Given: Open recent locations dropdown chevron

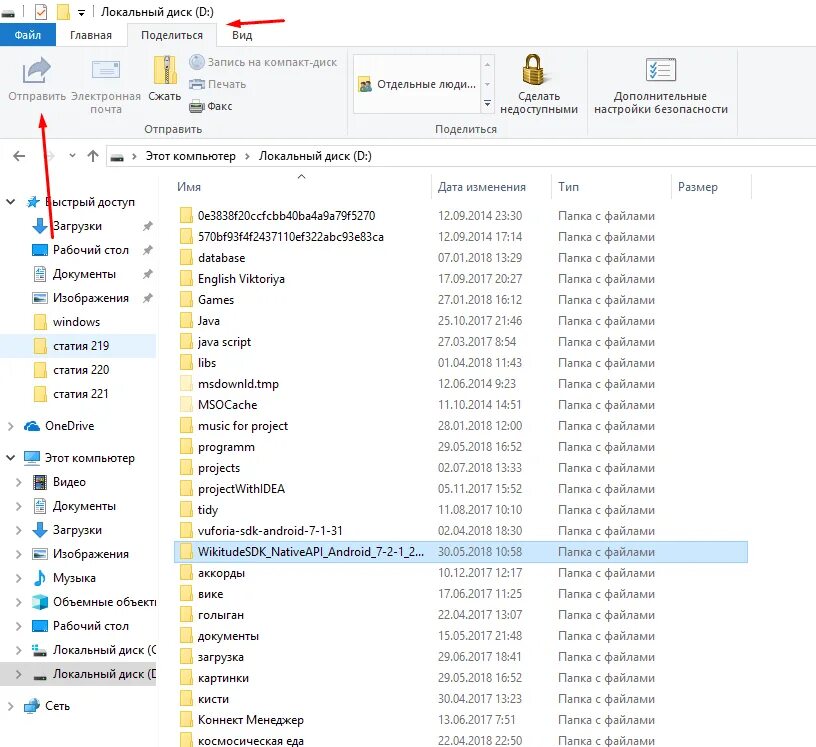Looking at the screenshot, I should [72, 156].
